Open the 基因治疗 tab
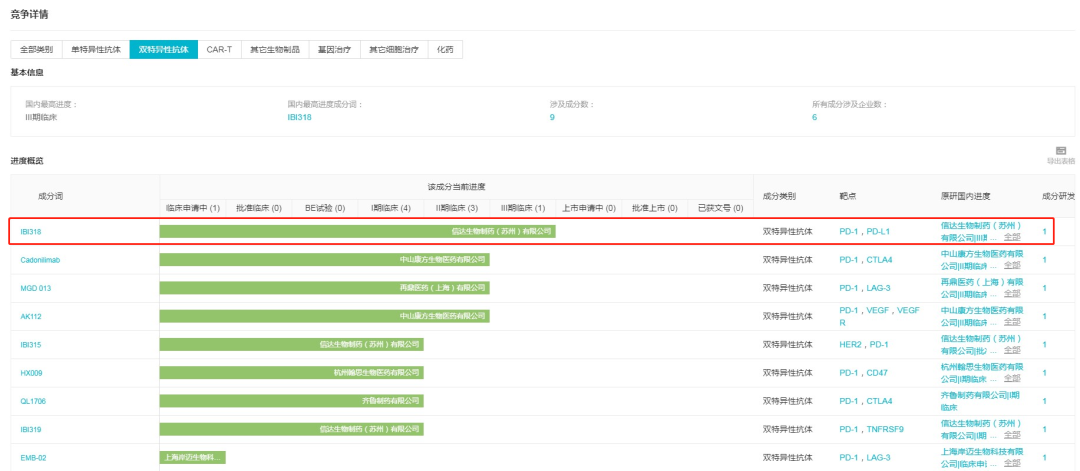1080x471 pixels. coord(335,50)
